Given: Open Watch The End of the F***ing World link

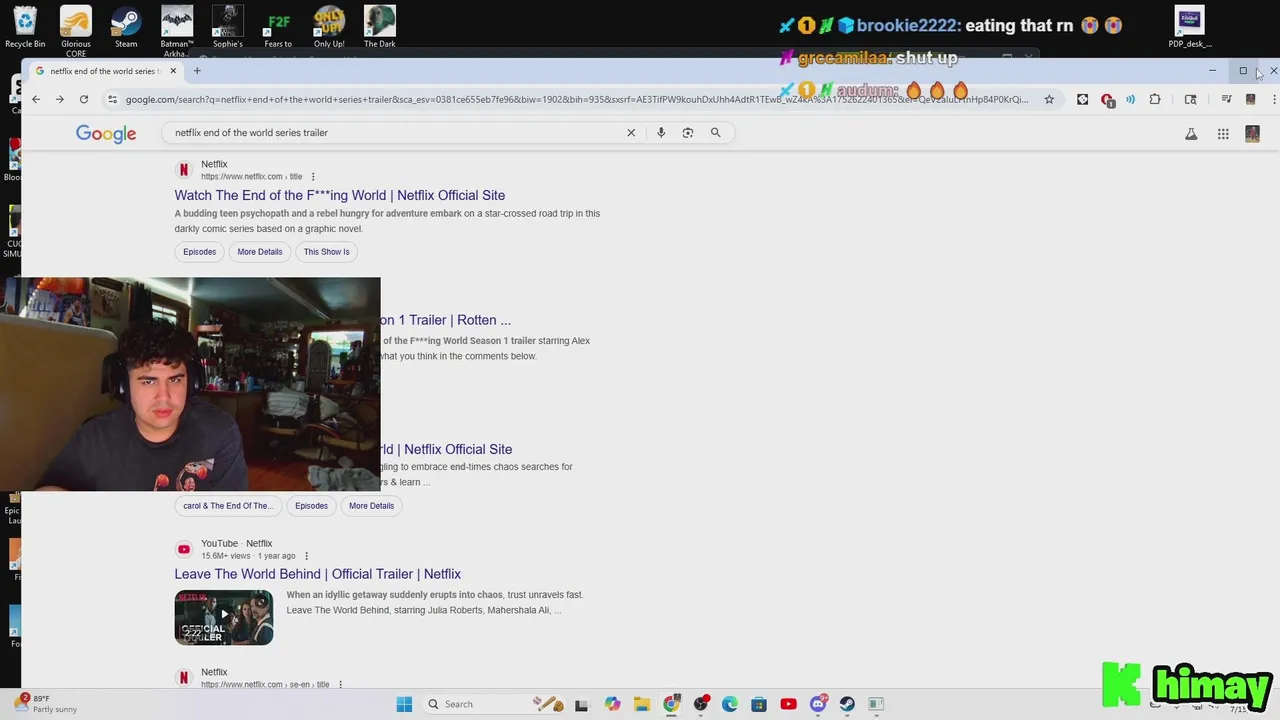Looking at the screenshot, I should tap(340, 195).
